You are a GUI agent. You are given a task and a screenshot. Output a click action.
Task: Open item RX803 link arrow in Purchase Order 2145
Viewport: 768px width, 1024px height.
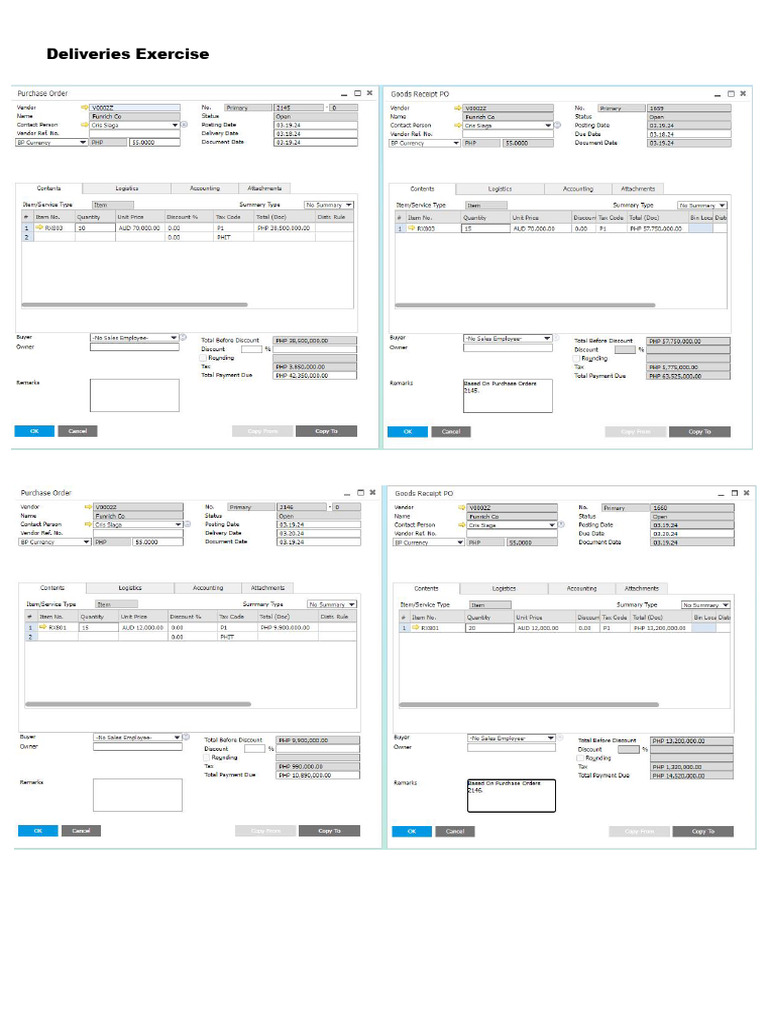(39, 227)
